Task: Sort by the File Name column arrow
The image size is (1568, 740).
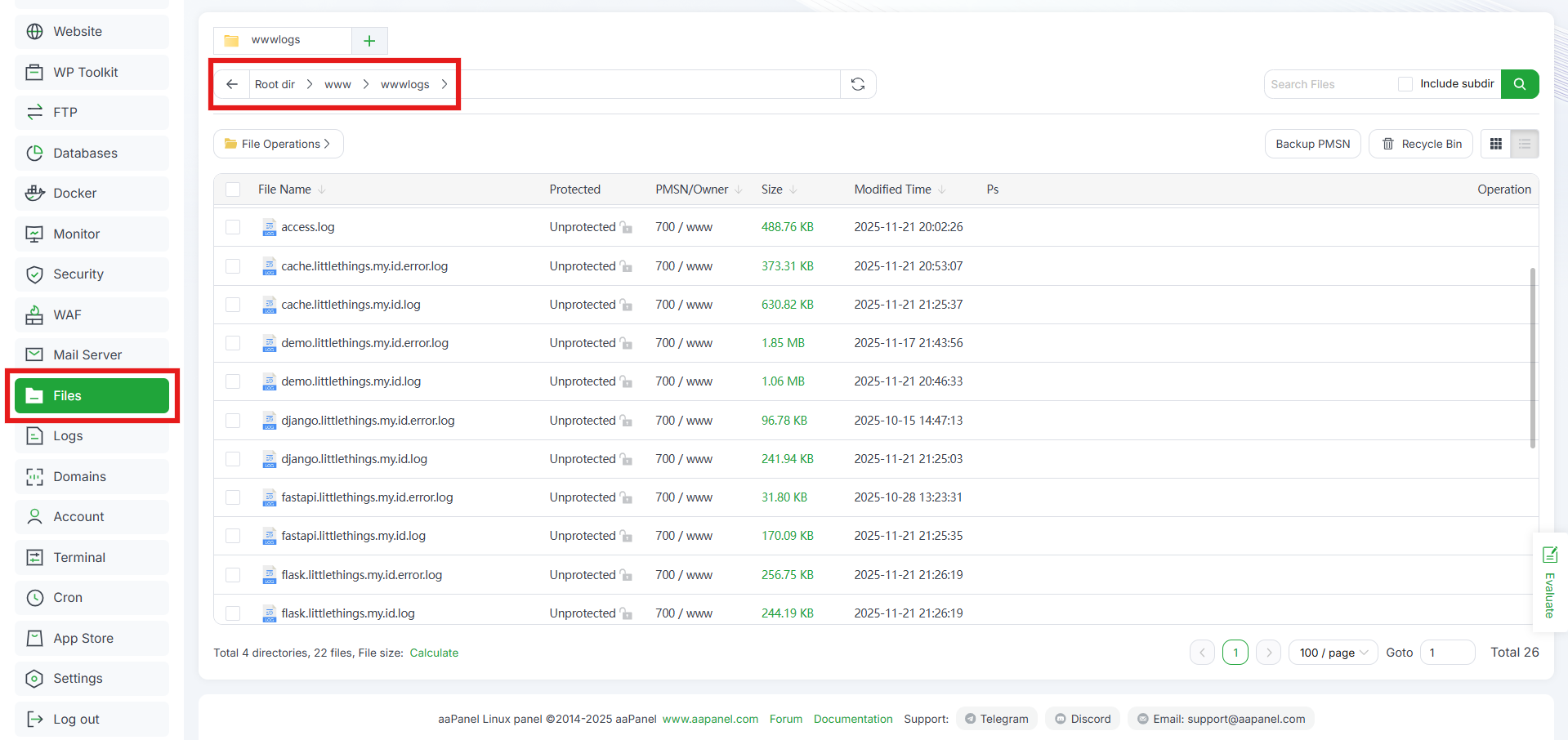Action: point(322,189)
